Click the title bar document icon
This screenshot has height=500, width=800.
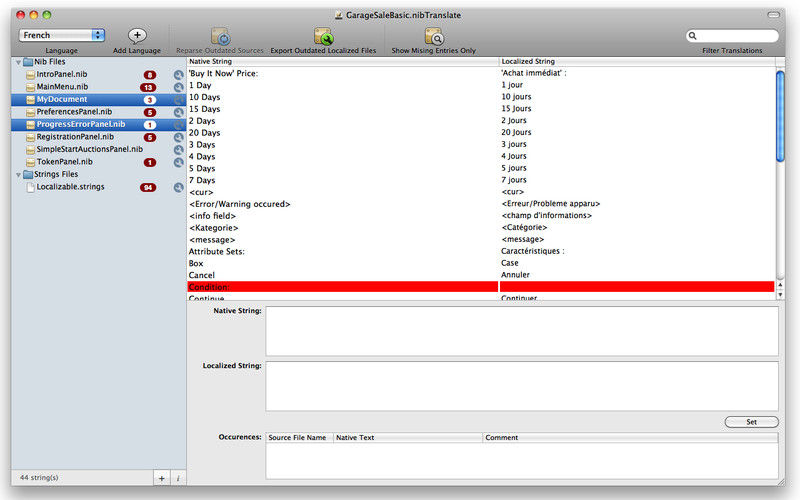(x=338, y=15)
